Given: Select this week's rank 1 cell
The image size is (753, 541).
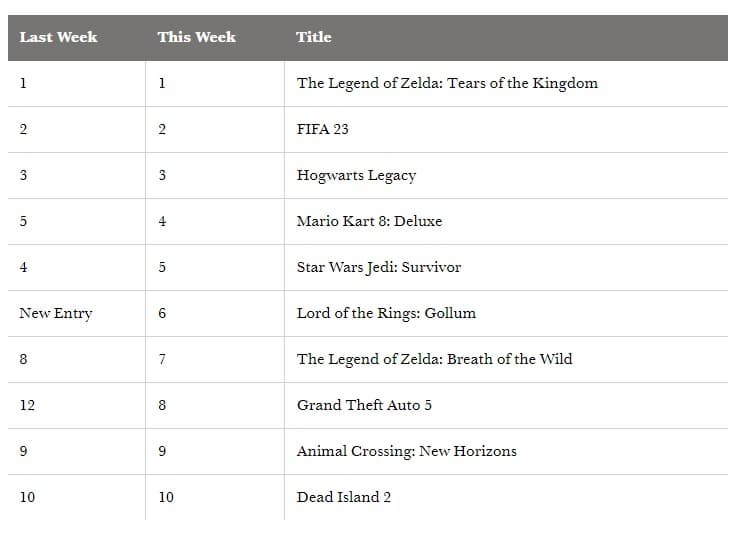Looking at the screenshot, I should click(162, 83).
